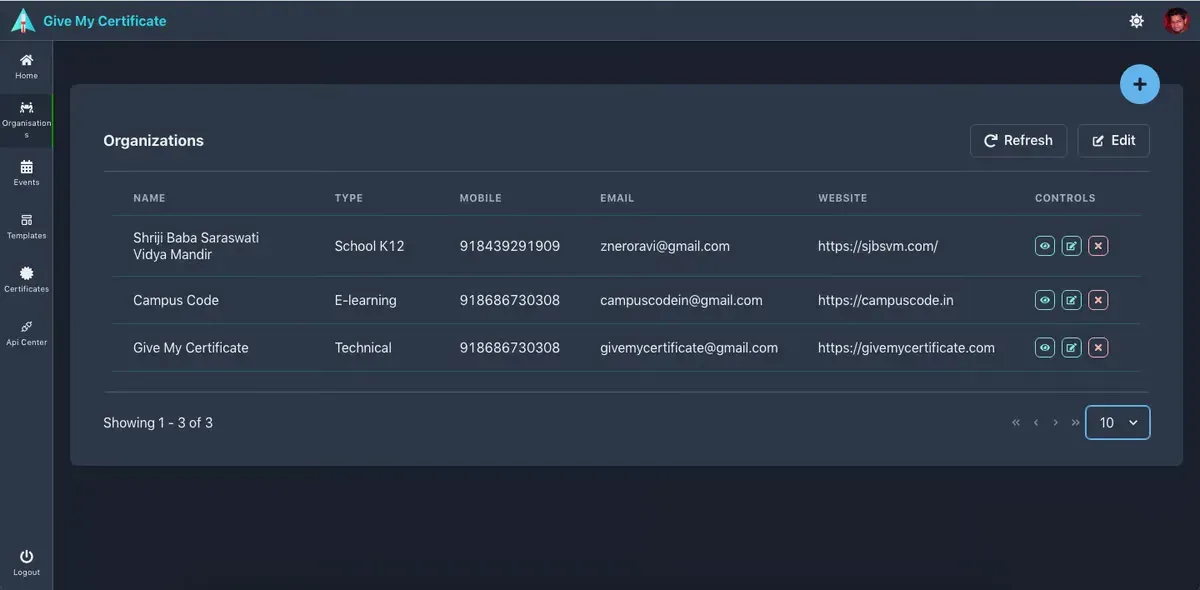View the Campus Code organization with the eye icon
1200x590 pixels.
click(x=1045, y=300)
